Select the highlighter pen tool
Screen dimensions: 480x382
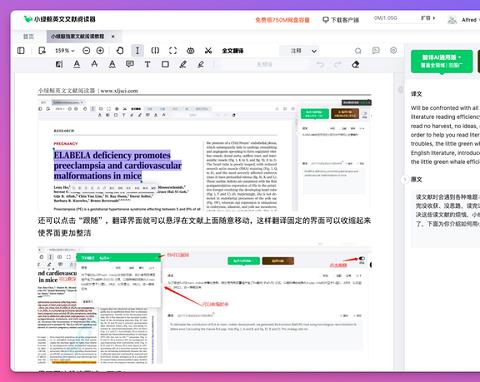click(183, 64)
